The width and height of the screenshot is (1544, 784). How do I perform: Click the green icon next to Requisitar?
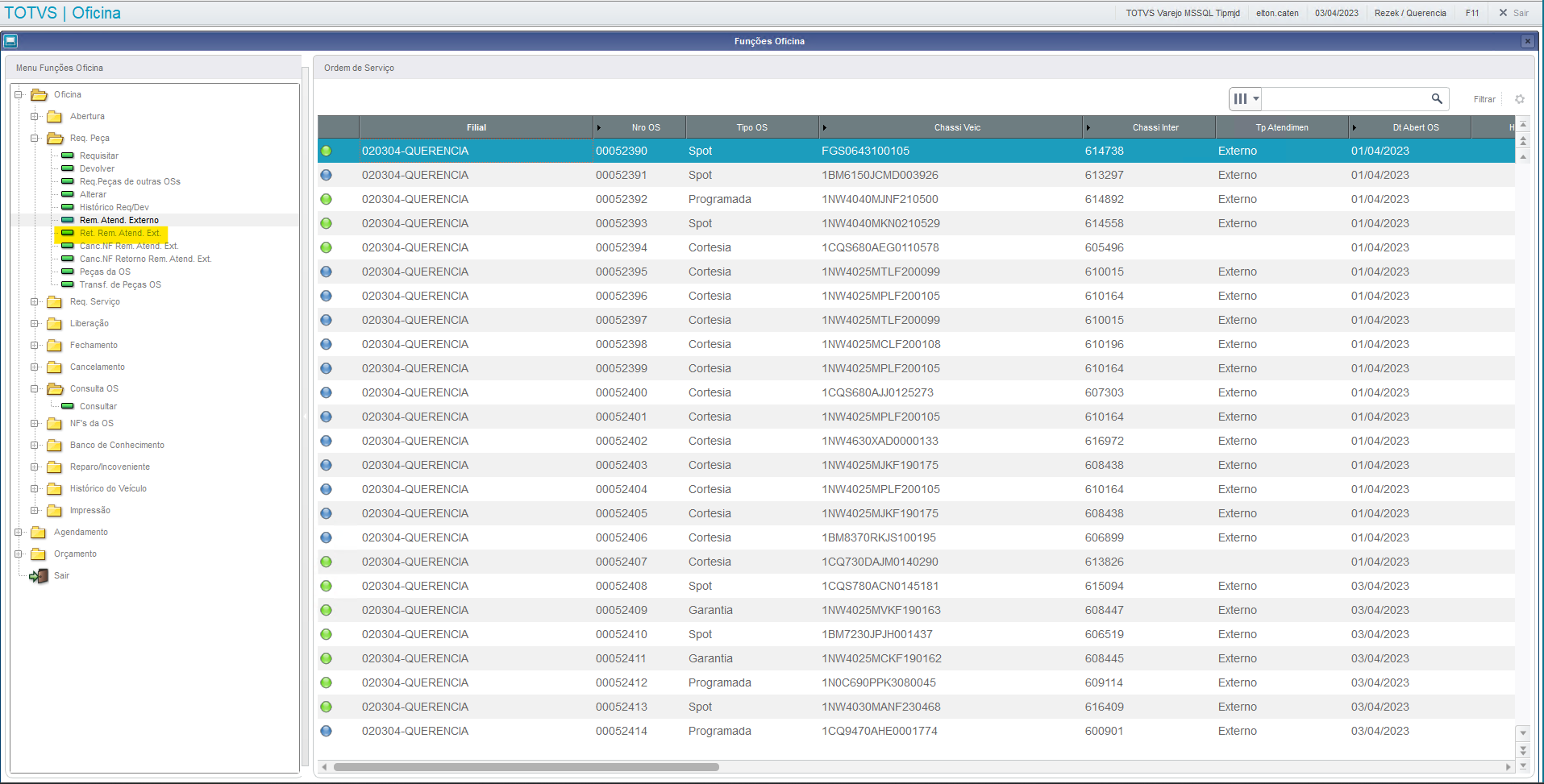[x=68, y=156]
